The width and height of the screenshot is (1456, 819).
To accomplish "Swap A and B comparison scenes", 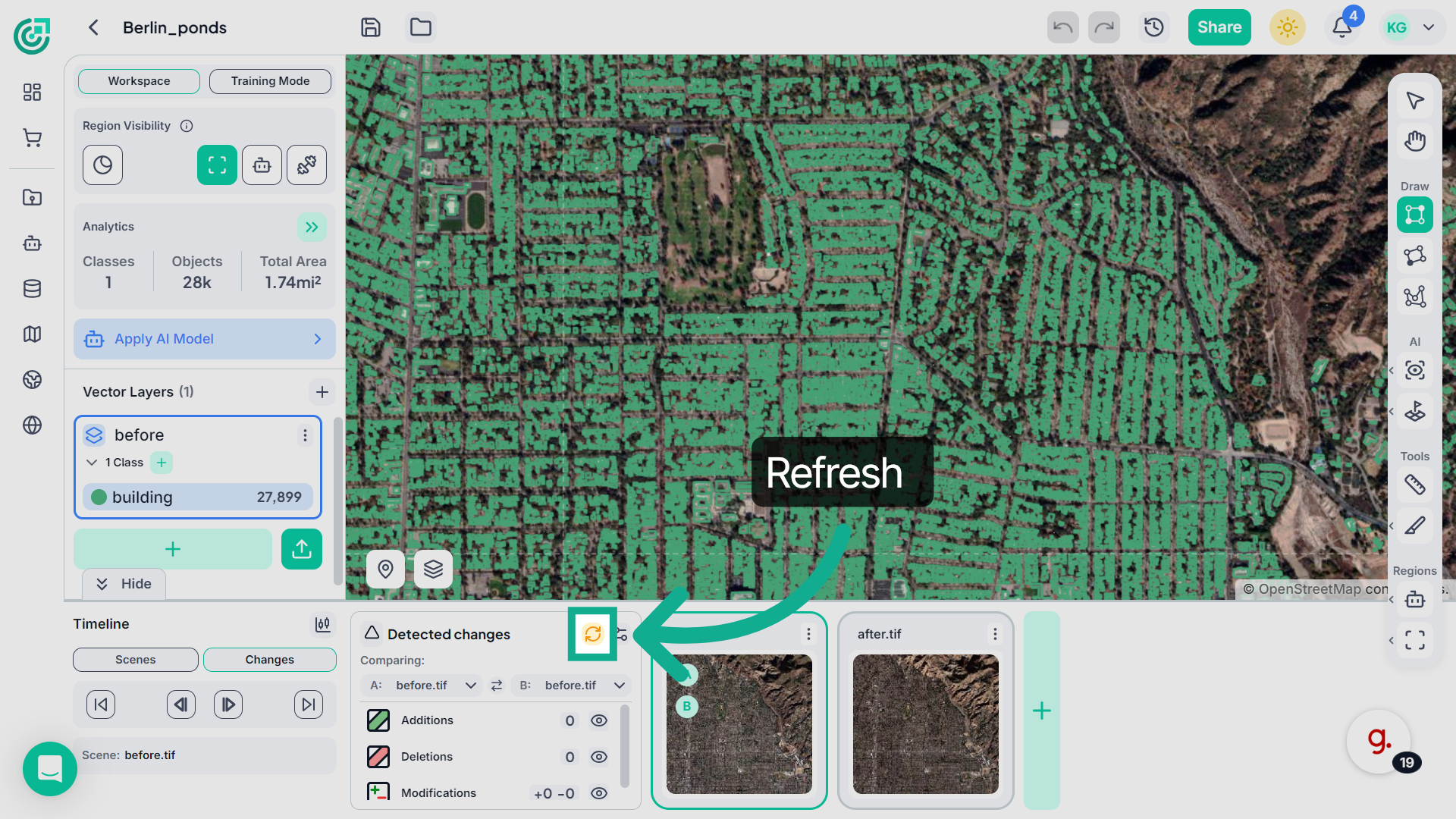I will 497,686.
